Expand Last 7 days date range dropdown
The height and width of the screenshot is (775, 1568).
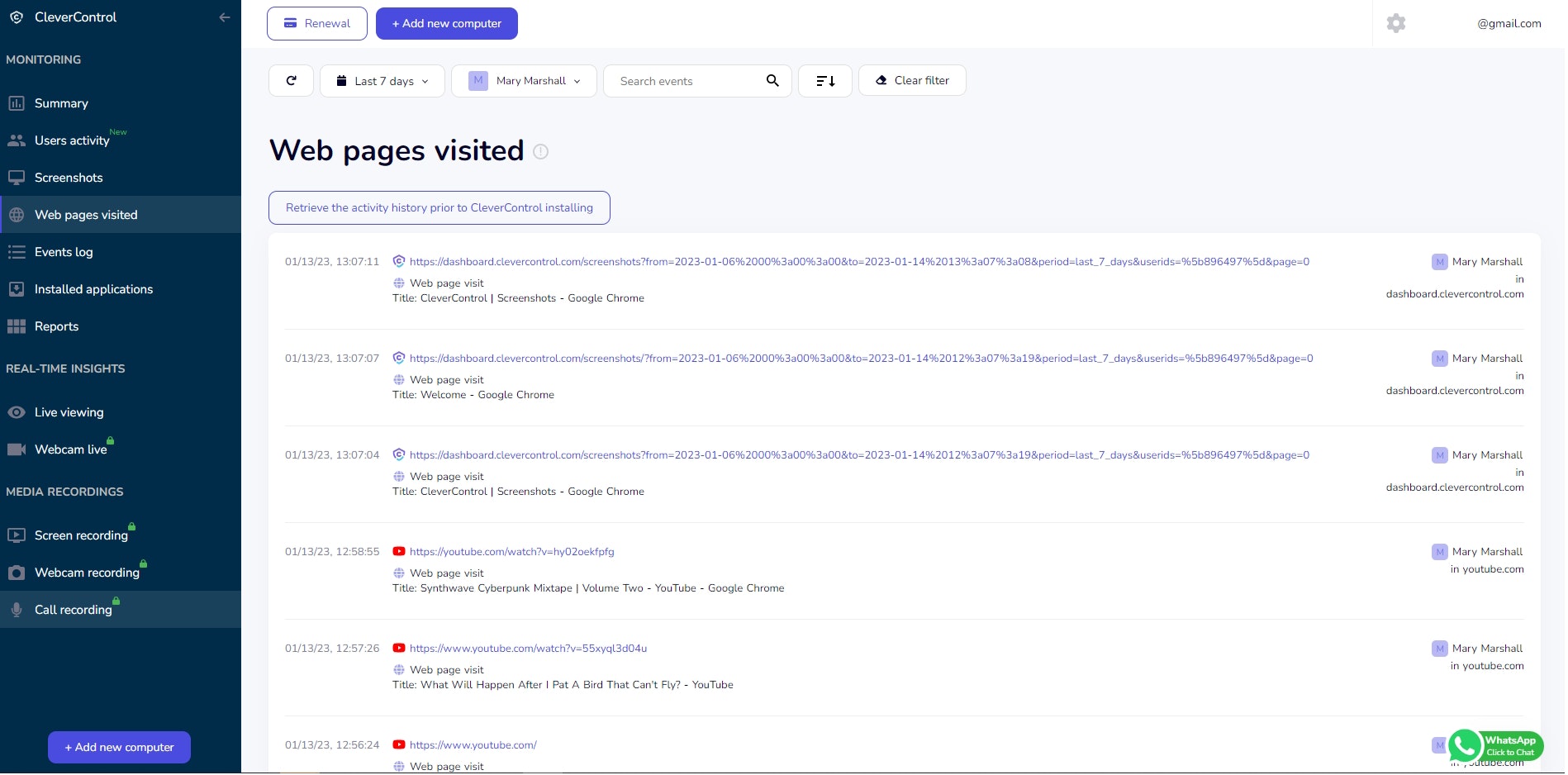382,81
